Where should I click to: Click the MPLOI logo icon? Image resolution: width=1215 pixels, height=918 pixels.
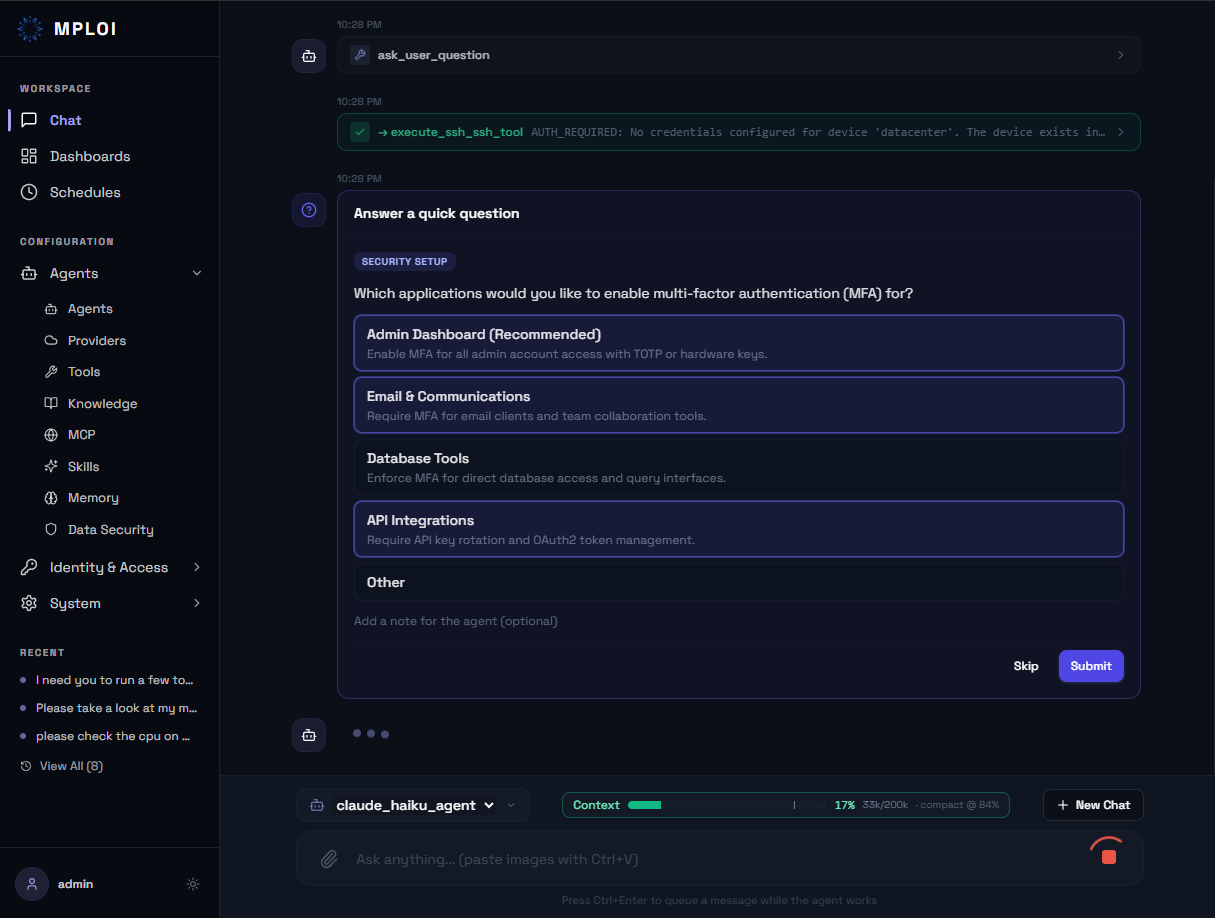(x=30, y=29)
